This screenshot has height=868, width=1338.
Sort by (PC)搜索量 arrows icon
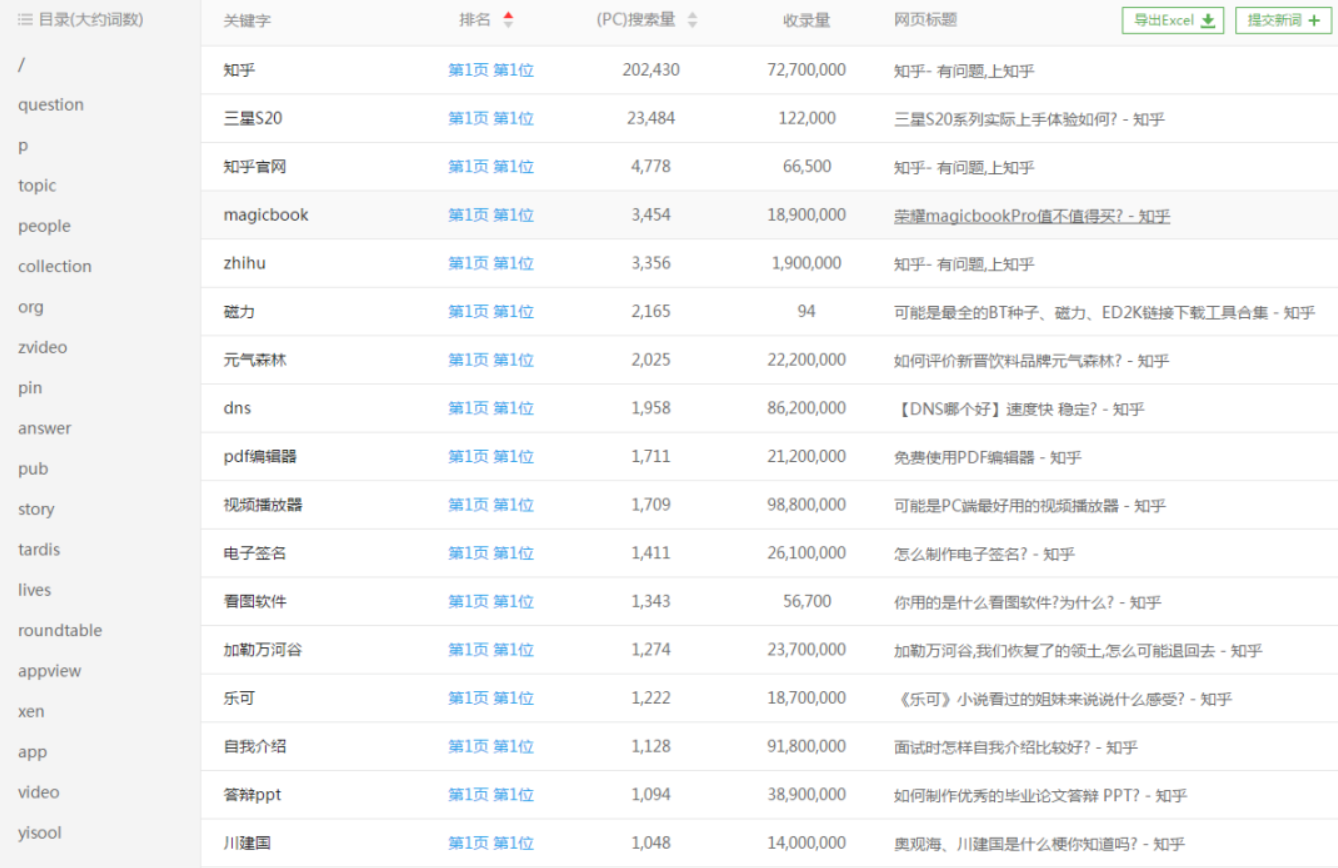692,20
